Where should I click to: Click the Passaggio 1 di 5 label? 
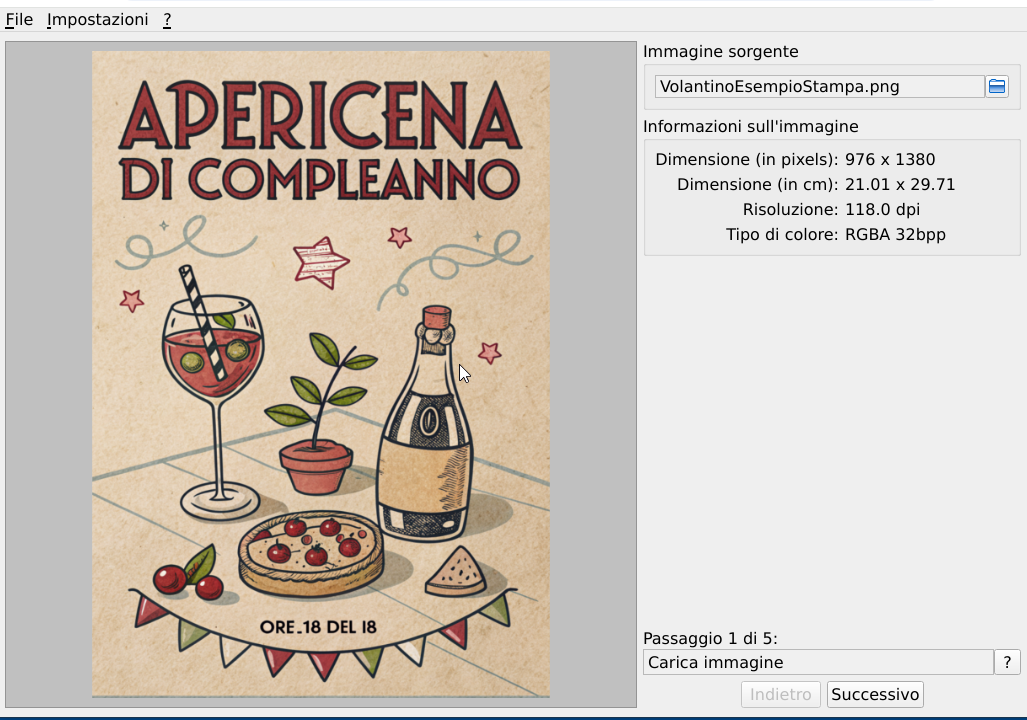point(710,638)
